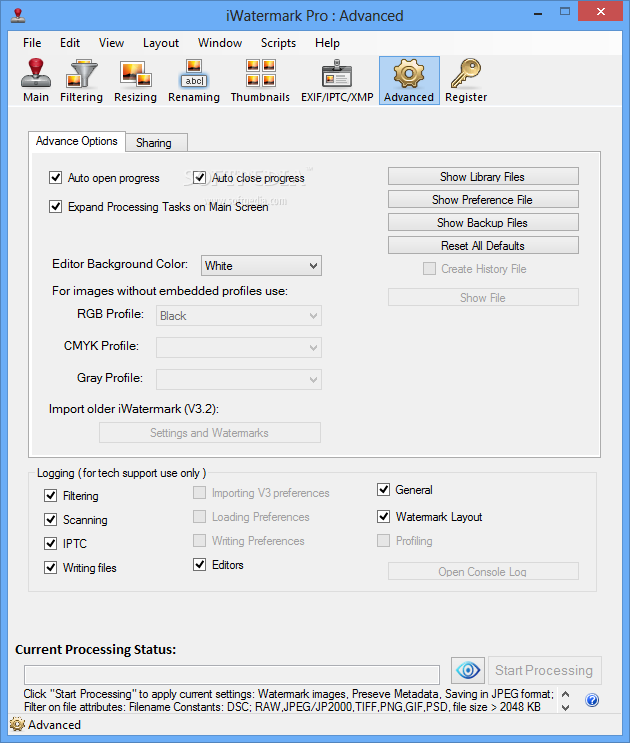Click the Settings and Watermarks import button

click(x=210, y=433)
